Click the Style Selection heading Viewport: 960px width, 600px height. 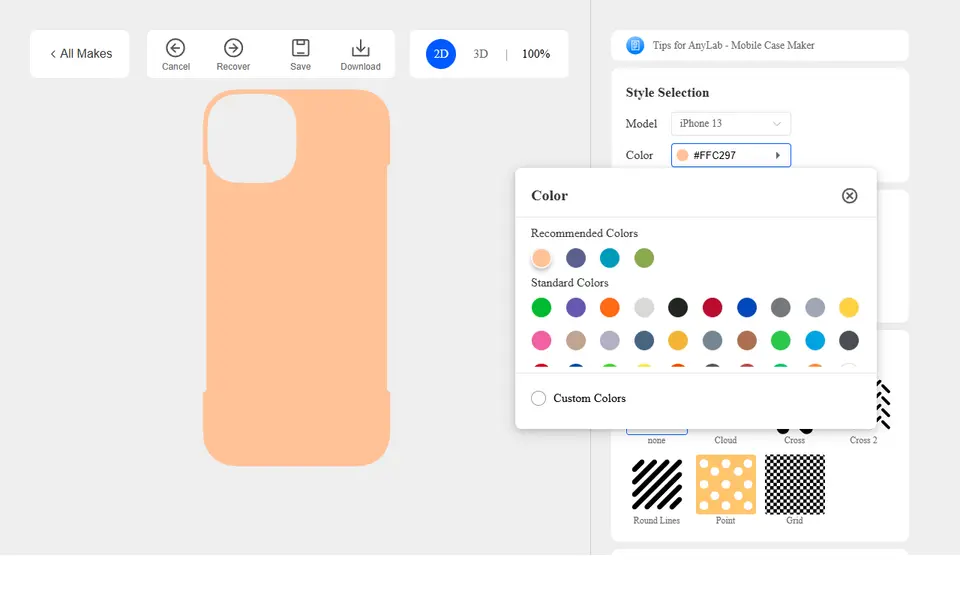click(667, 92)
